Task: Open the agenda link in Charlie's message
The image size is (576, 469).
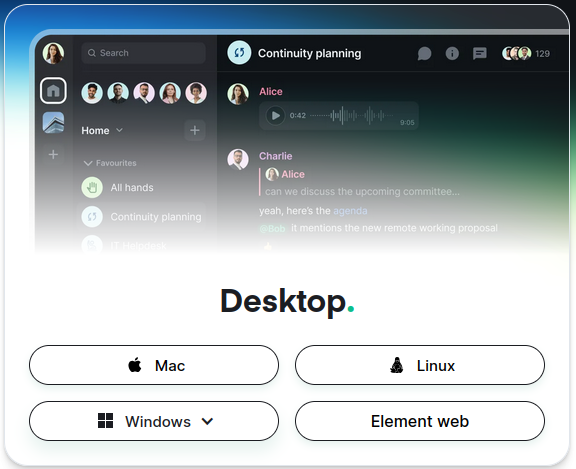Action: pyautogui.click(x=350, y=211)
